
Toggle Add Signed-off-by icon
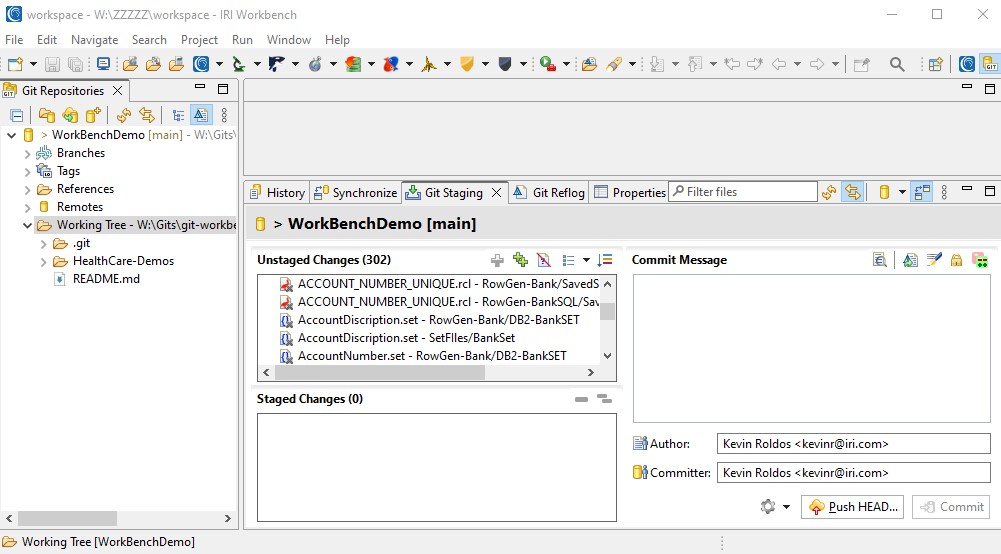pyautogui.click(x=934, y=260)
